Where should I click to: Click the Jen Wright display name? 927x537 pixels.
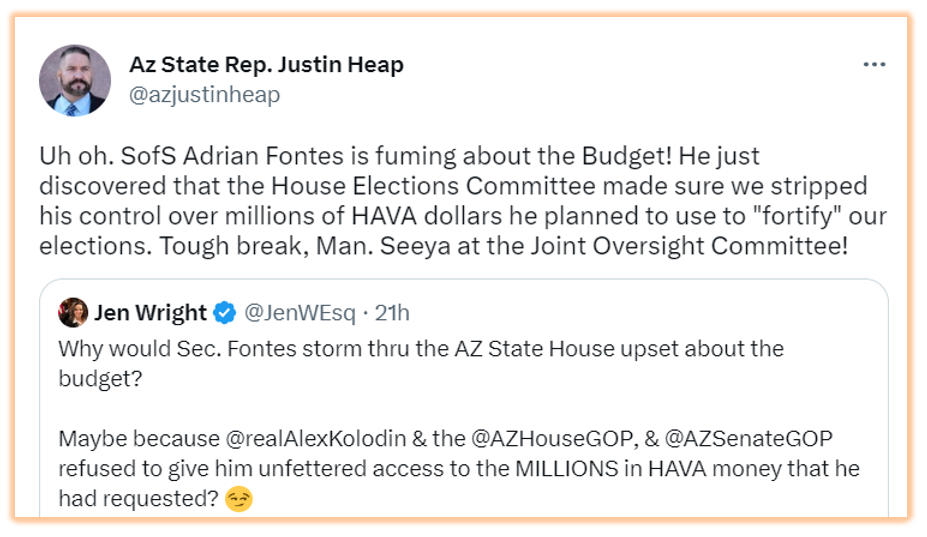coord(150,313)
